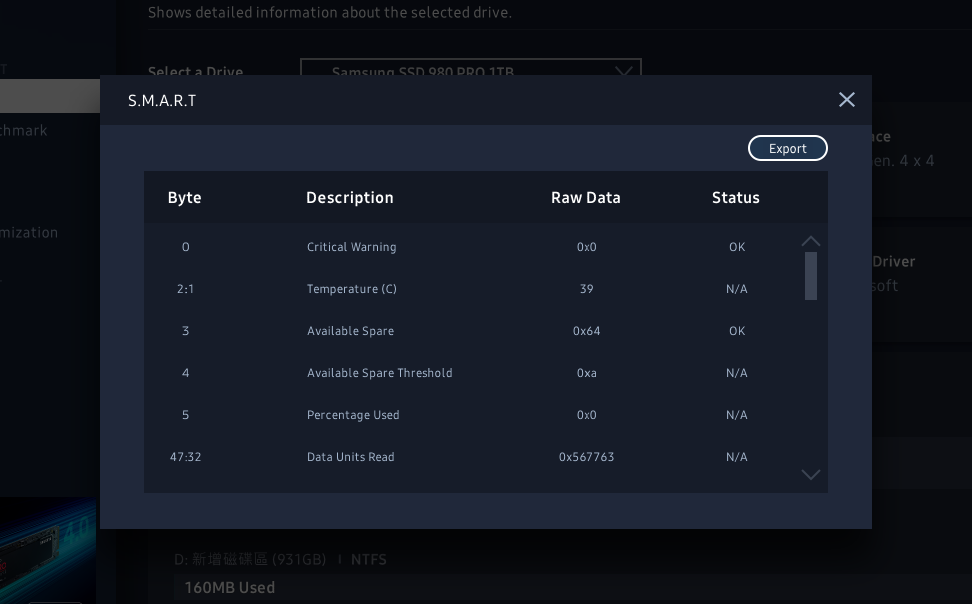Close the S.M.A.R.T dialog

846,99
